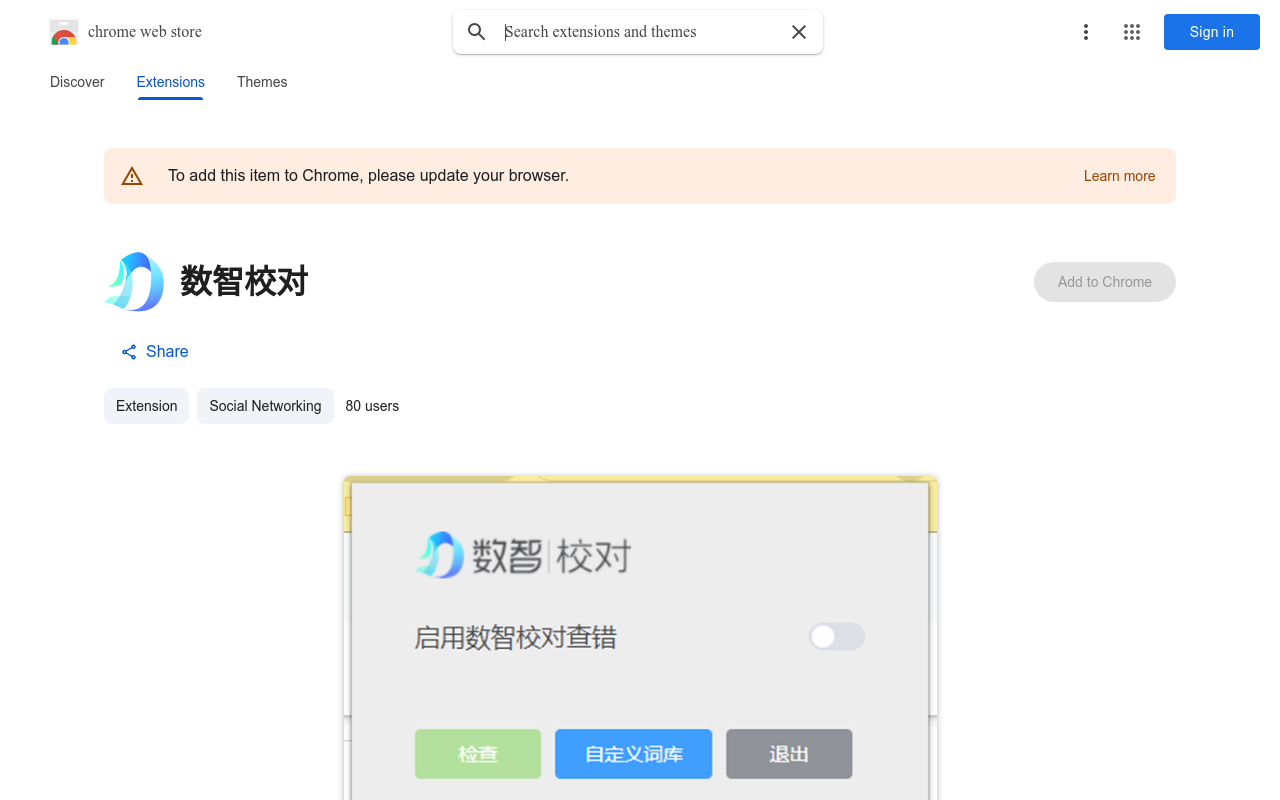1280x800 pixels.
Task: Click the warning triangle icon
Action: (x=132, y=176)
